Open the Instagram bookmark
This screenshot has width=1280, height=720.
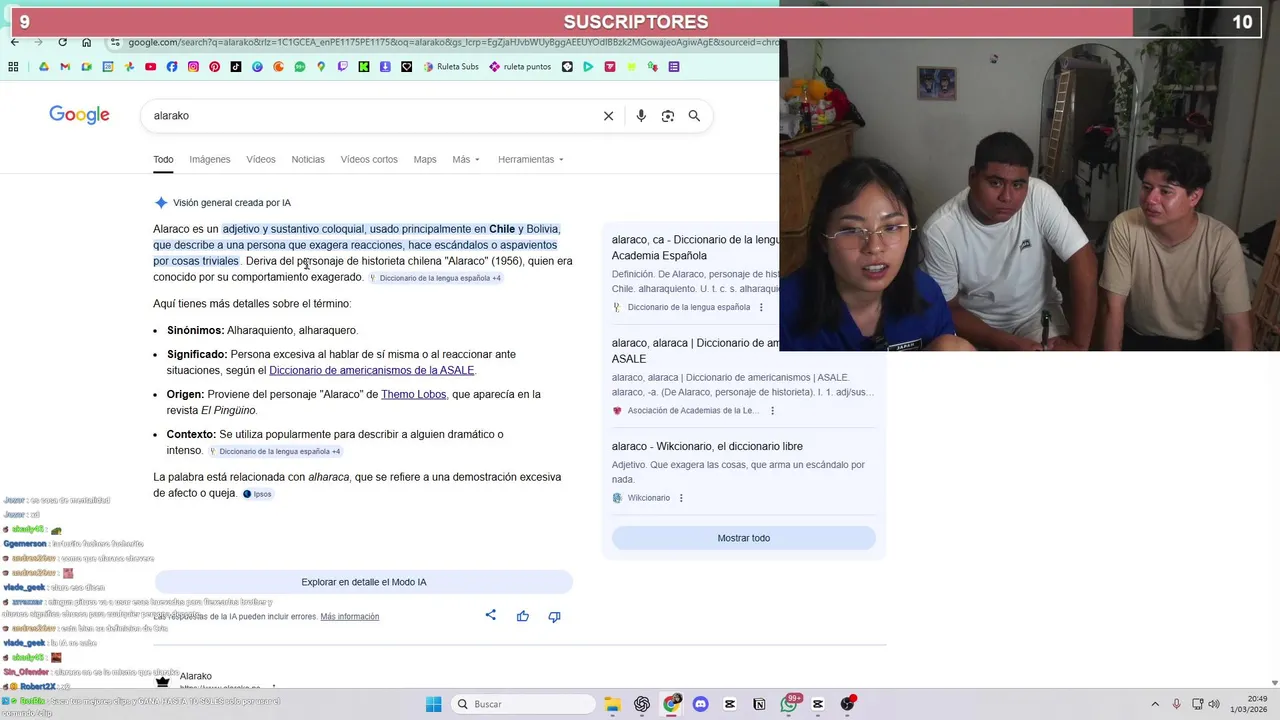pyautogui.click(x=193, y=67)
